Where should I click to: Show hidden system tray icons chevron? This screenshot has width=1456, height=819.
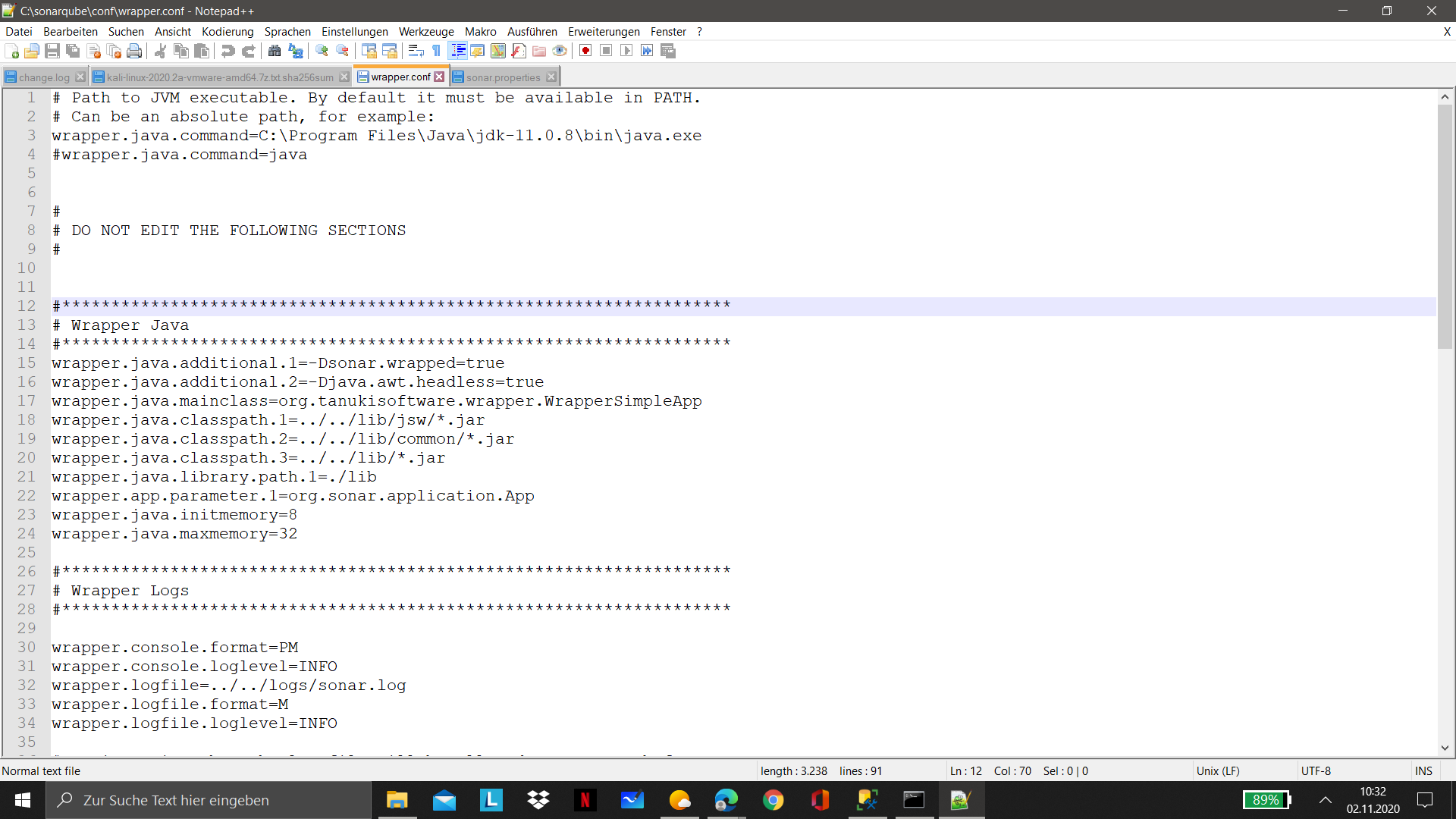point(1326,800)
